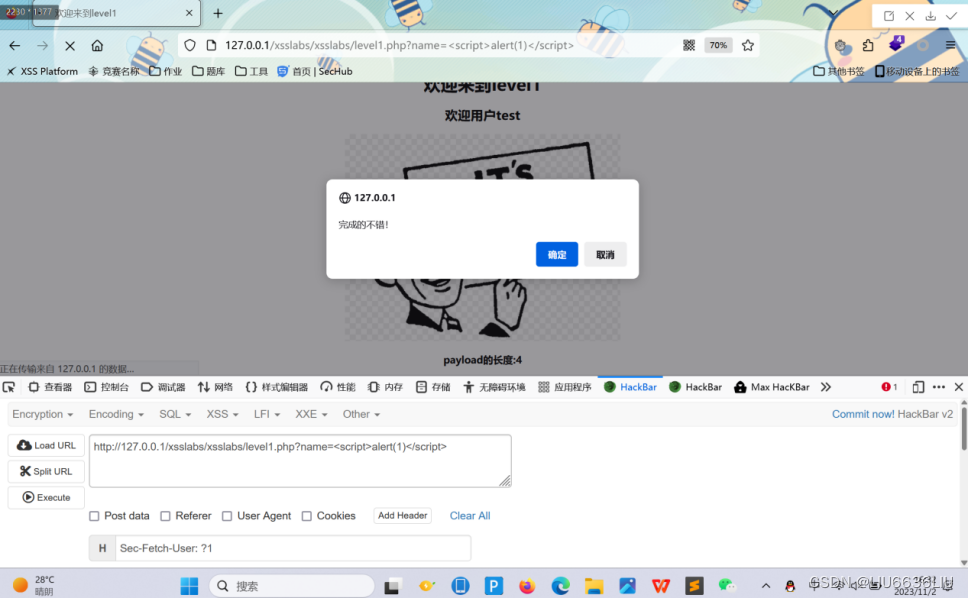Click the QR code icon in address bar
Viewport: 968px width, 598px height.
(689, 45)
